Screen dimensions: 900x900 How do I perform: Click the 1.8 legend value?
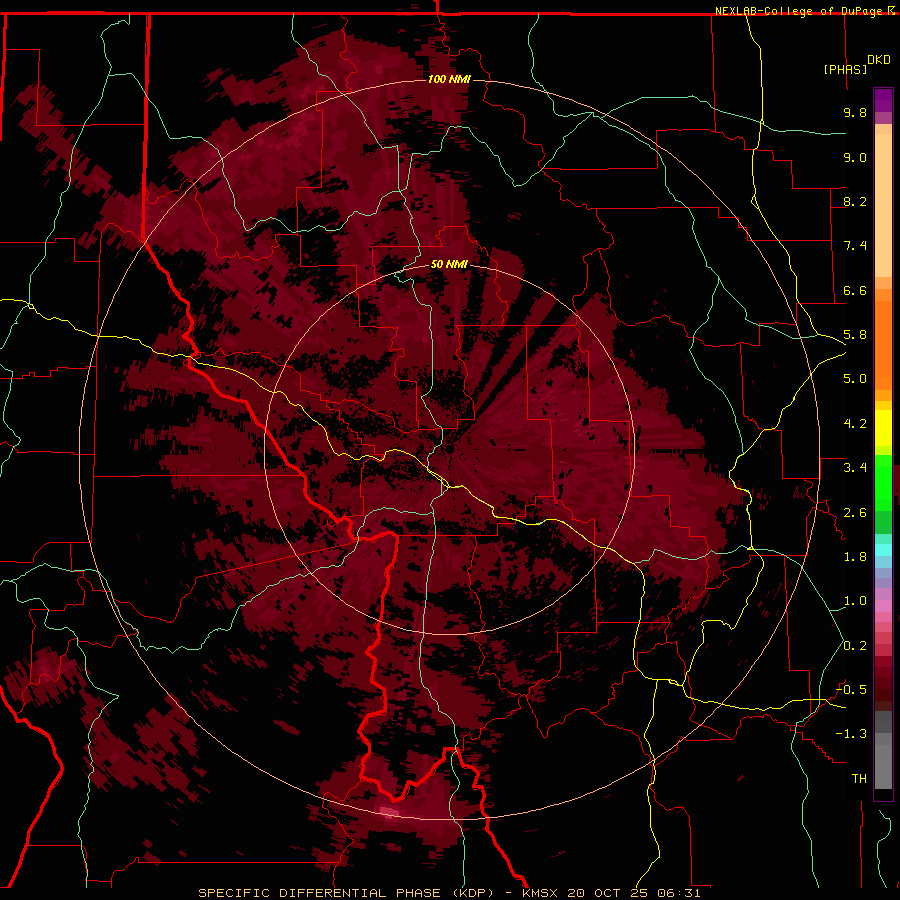coord(855,557)
